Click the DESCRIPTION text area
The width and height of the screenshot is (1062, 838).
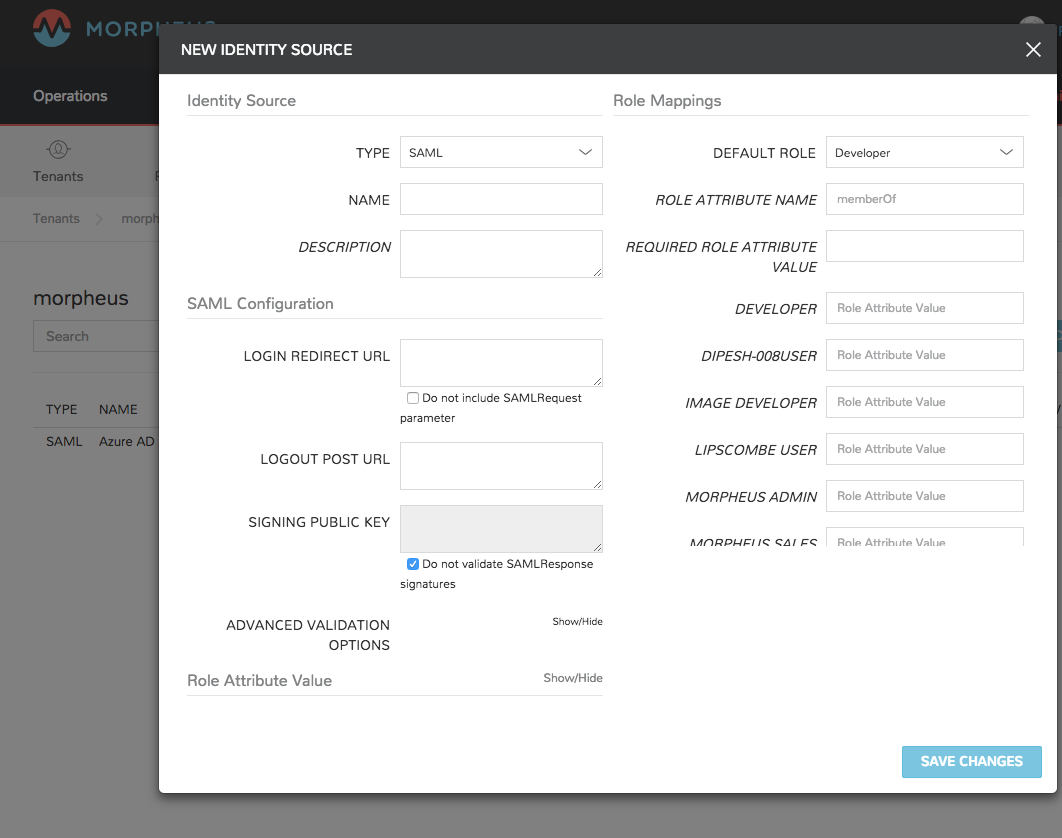coord(501,254)
